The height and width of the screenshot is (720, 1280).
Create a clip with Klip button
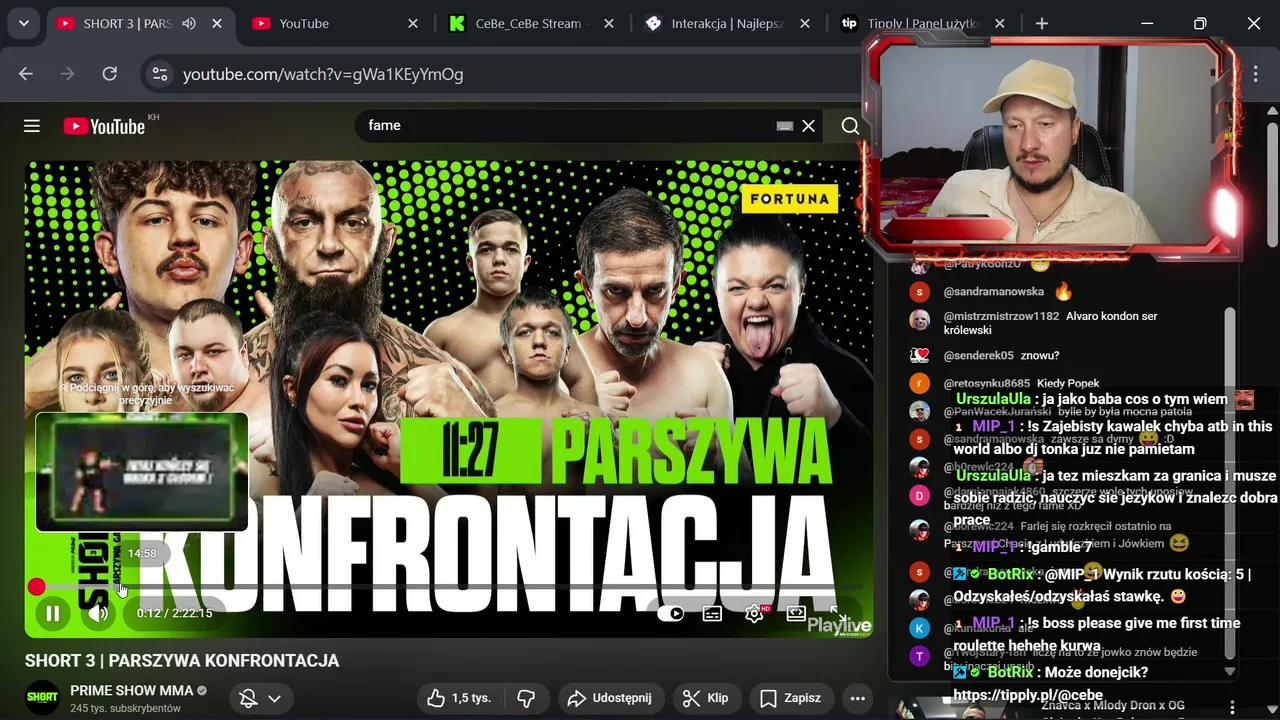706,698
